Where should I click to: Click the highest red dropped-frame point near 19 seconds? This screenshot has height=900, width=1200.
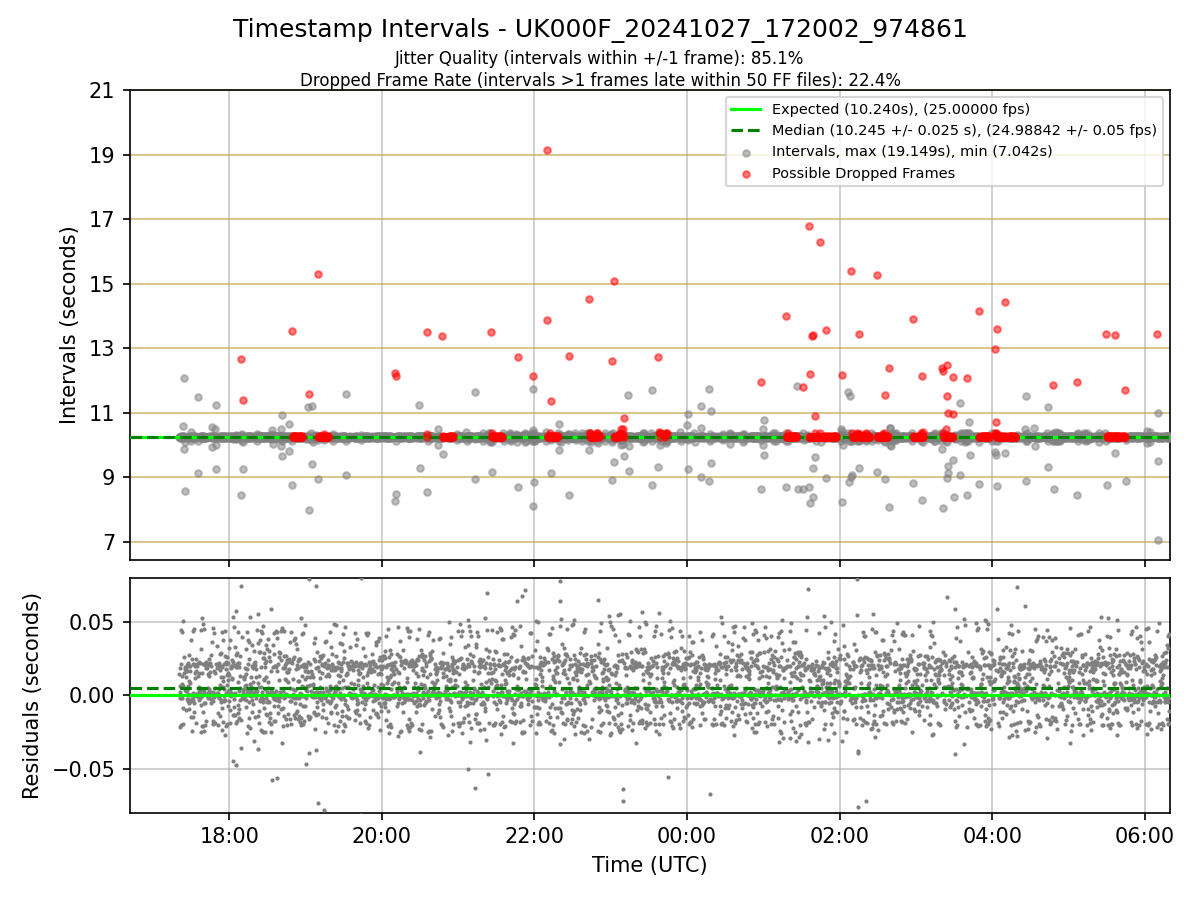pyautogui.click(x=547, y=150)
